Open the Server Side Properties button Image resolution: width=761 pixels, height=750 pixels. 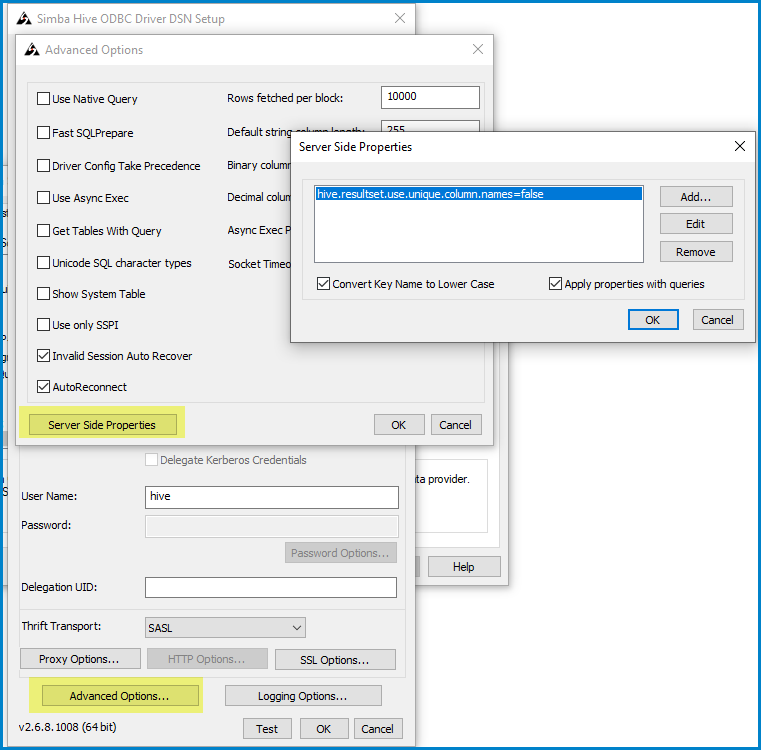pos(102,425)
